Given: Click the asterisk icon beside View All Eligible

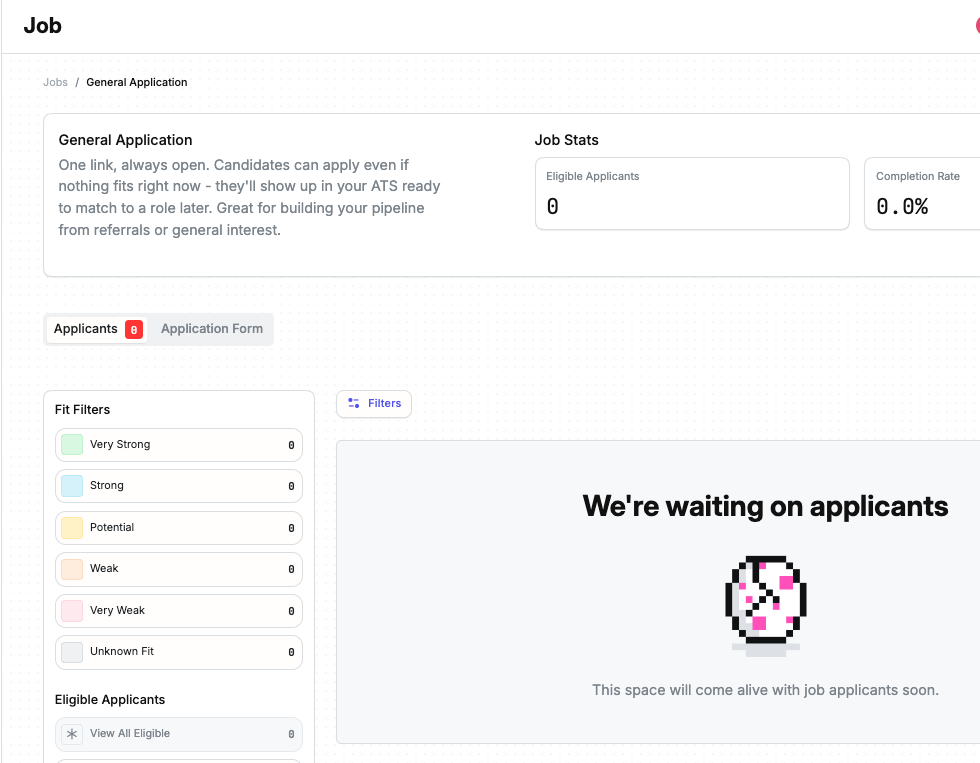Looking at the screenshot, I should (x=72, y=734).
